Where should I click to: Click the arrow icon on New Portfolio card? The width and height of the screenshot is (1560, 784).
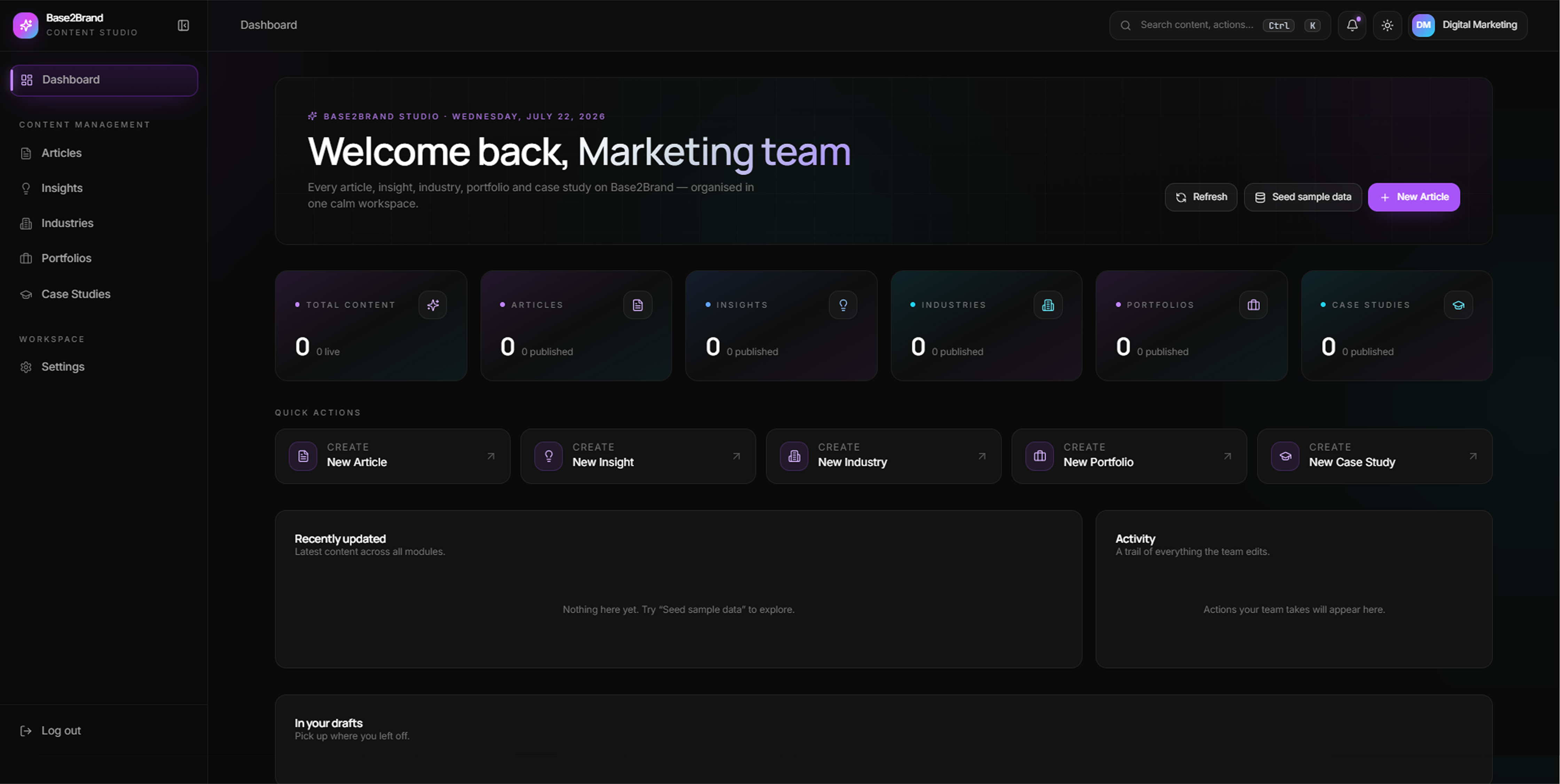(x=1227, y=456)
